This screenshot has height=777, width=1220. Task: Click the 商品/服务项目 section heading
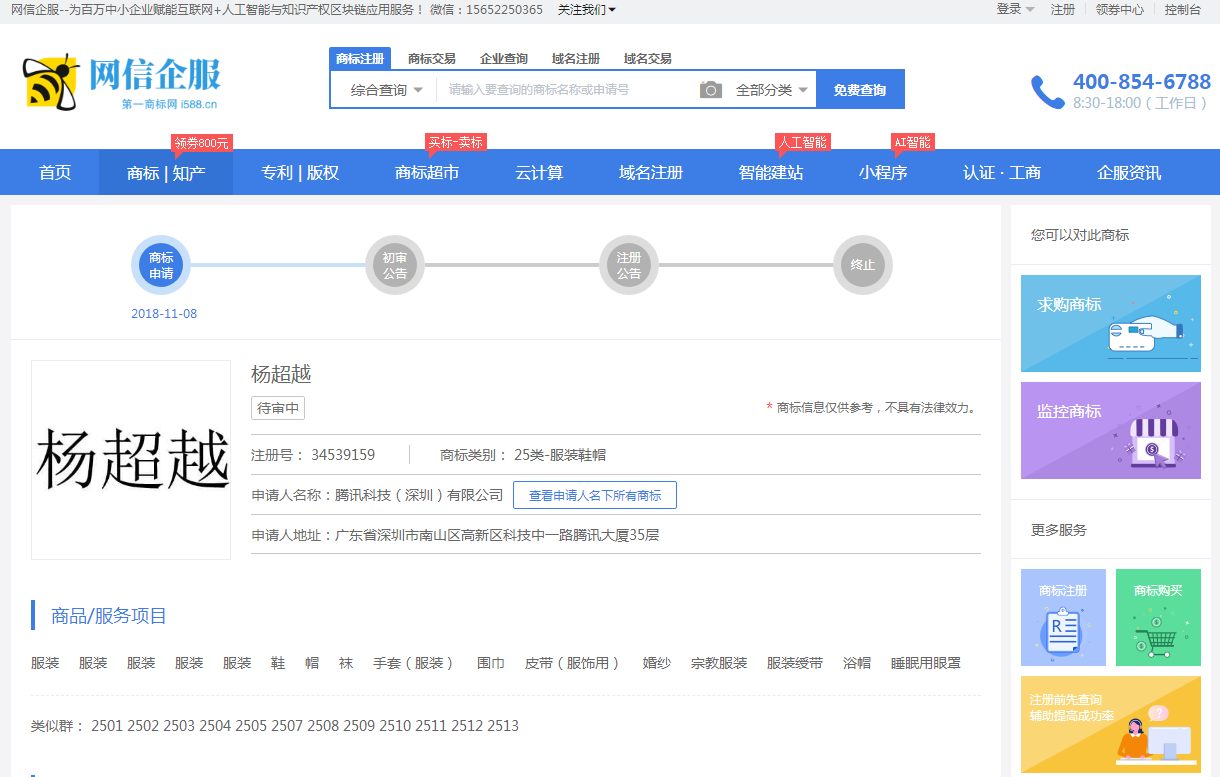click(109, 616)
